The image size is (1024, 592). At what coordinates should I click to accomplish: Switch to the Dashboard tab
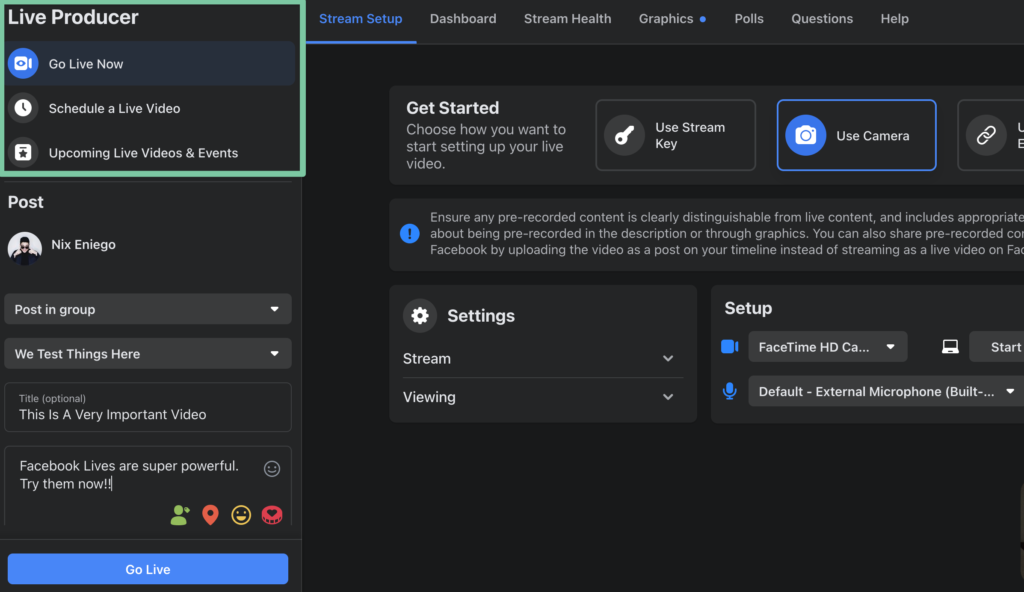[x=463, y=19]
